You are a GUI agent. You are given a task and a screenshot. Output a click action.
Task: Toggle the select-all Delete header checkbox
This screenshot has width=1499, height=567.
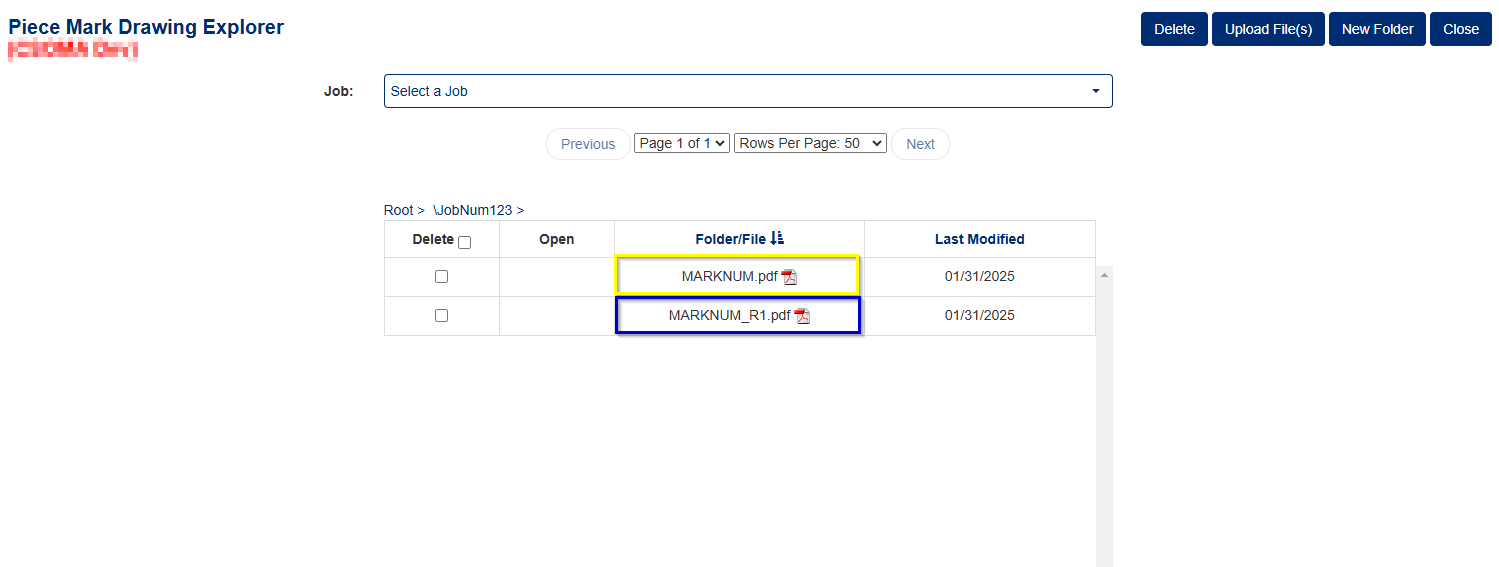point(464,242)
